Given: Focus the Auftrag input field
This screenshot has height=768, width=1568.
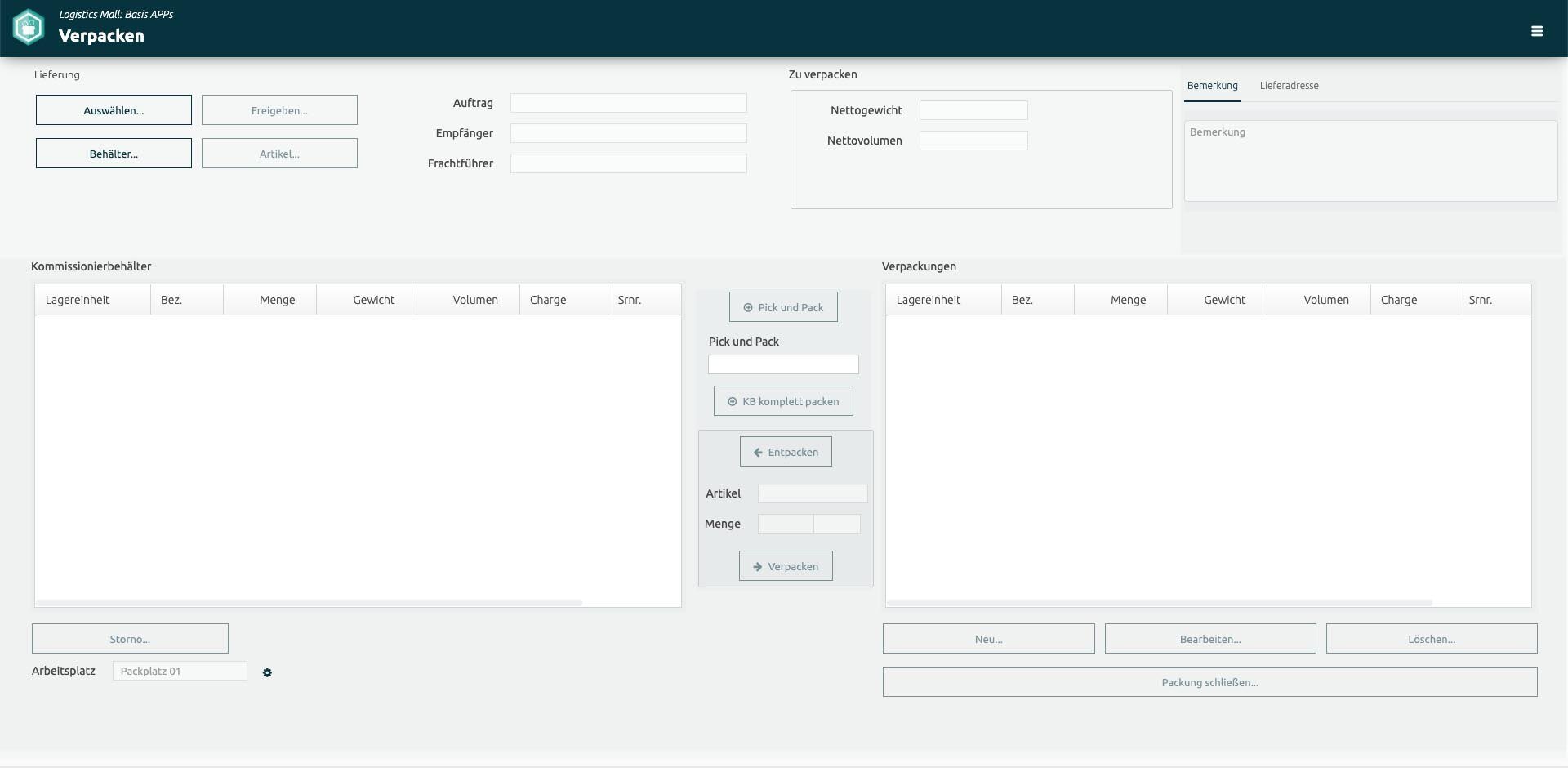Looking at the screenshot, I should 628,103.
